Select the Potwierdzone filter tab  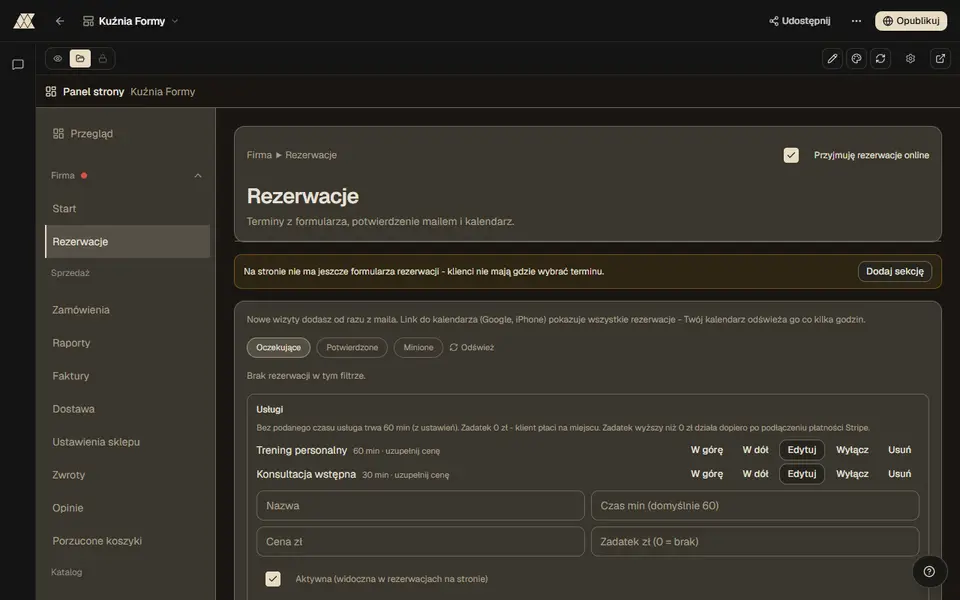[x=352, y=347]
